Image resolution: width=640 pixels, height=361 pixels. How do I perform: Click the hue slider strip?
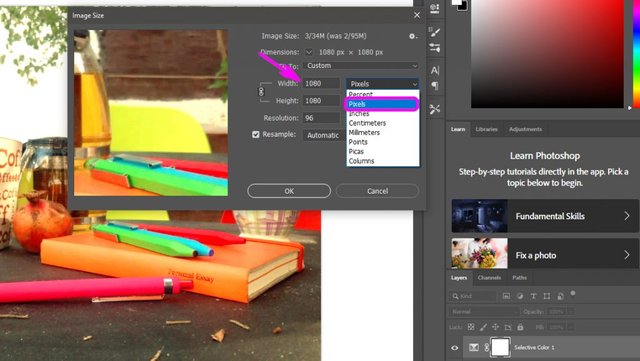[636, 53]
